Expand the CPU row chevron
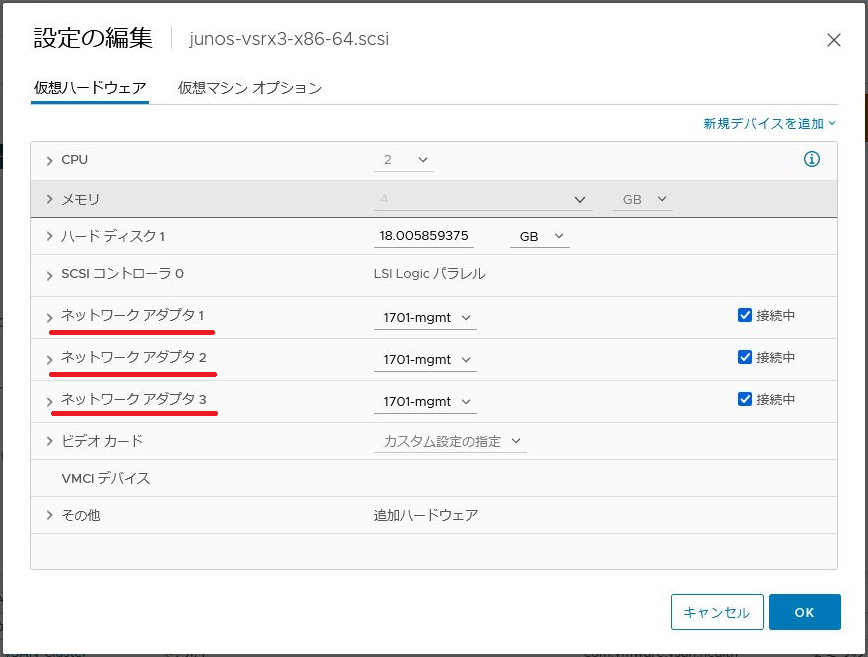Screen dimensions: 868x657 click(x=50, y=161)
